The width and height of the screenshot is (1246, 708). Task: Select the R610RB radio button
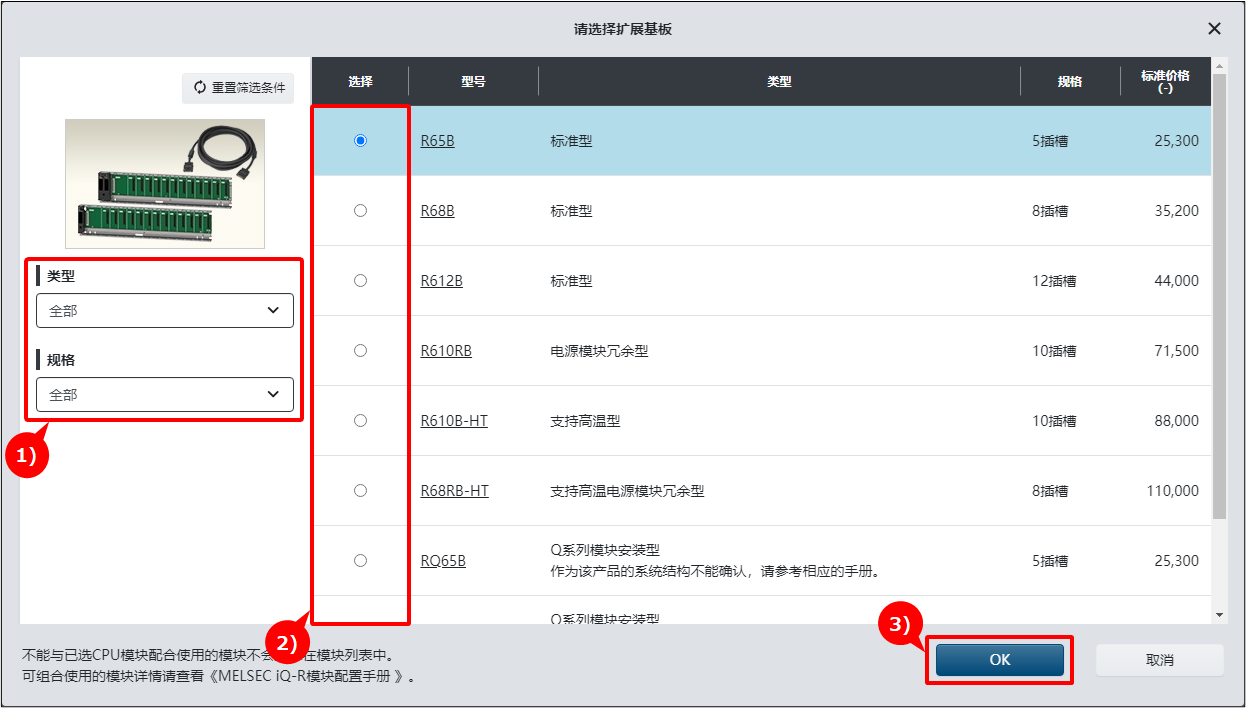click(x=360, y=351)
